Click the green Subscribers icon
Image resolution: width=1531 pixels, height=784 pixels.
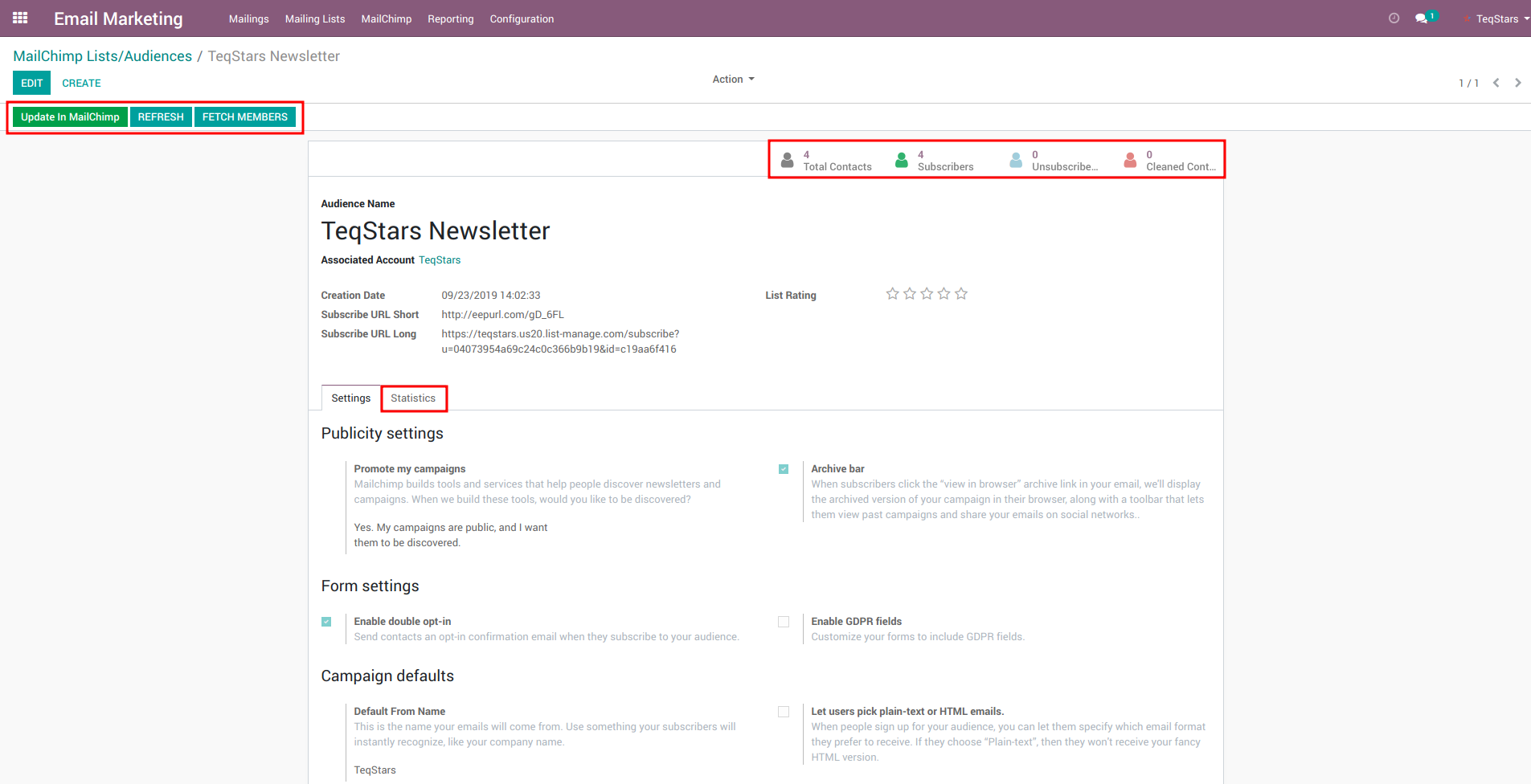(x=902, y=161)
